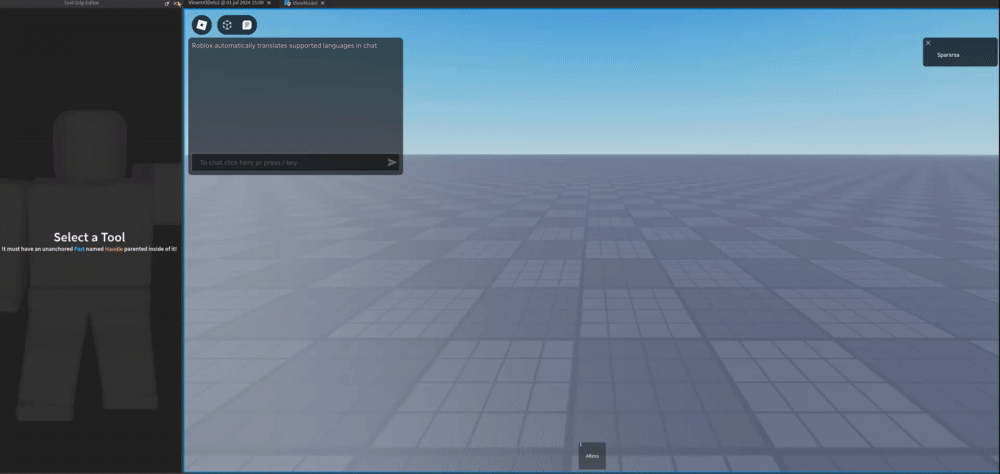Click the cube-shaped topbar icon
Viewport: 1000px width, 474px height.
228,25
